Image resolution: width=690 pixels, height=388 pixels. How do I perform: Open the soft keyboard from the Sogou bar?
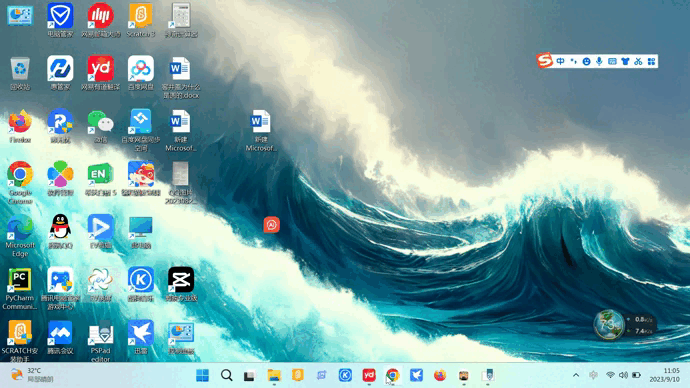[612, 62]
